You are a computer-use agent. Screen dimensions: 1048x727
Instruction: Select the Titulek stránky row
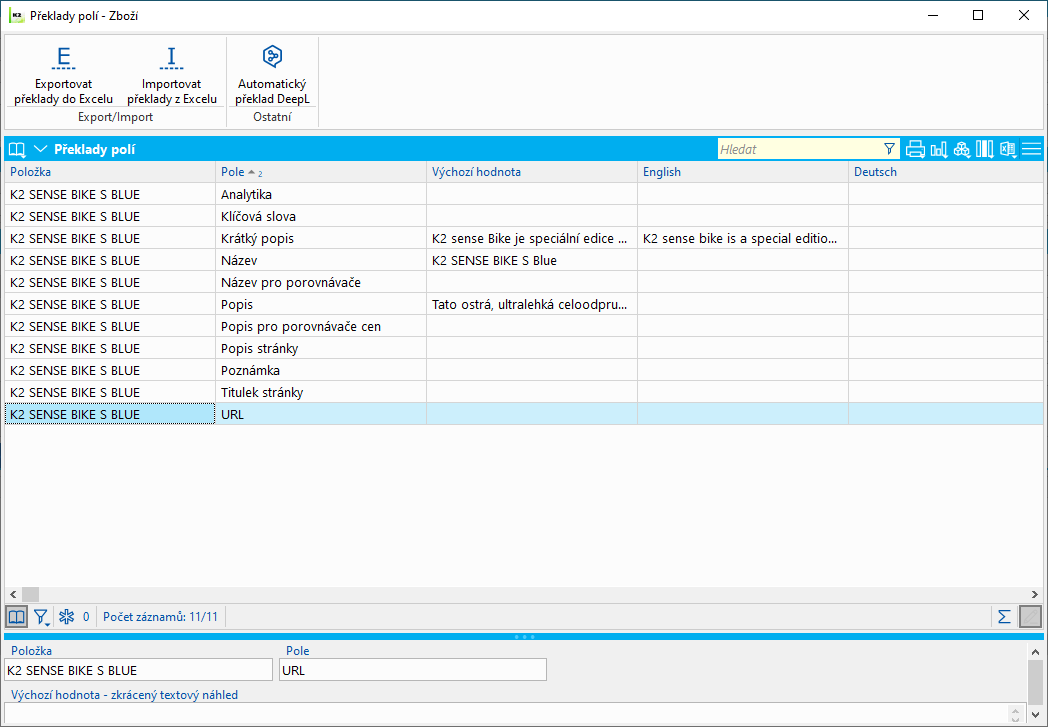pos(524,392)
